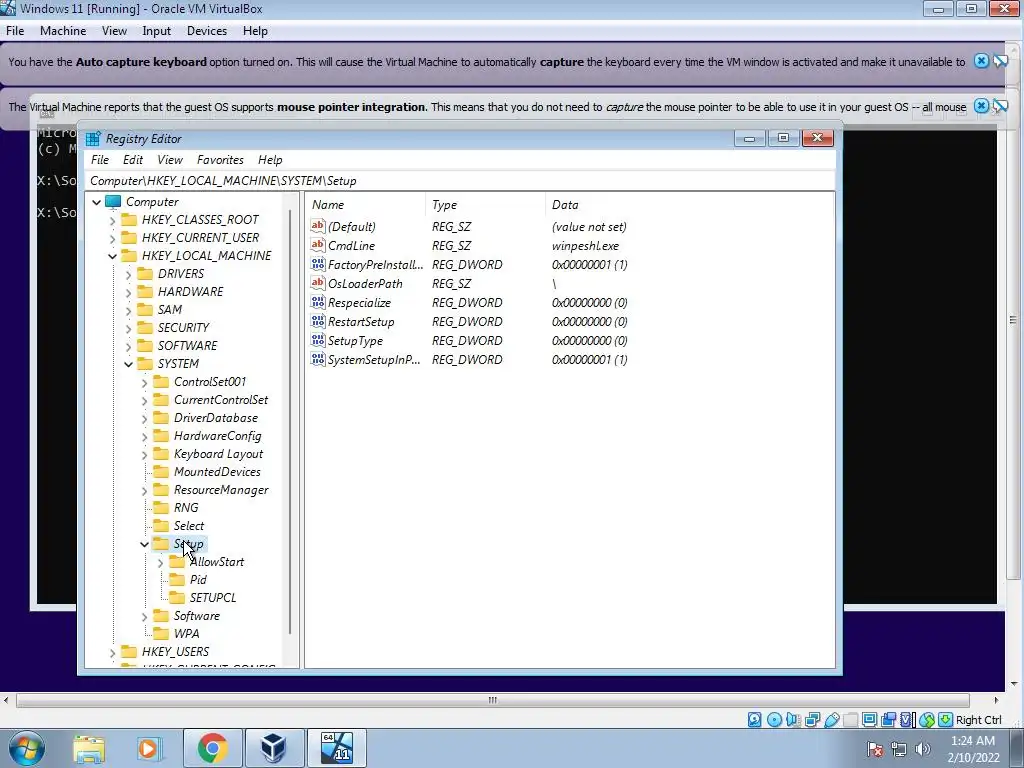Click the green arrow host key icon
Viewport: 1024px width, 768px height.
(x=945, y=720)
